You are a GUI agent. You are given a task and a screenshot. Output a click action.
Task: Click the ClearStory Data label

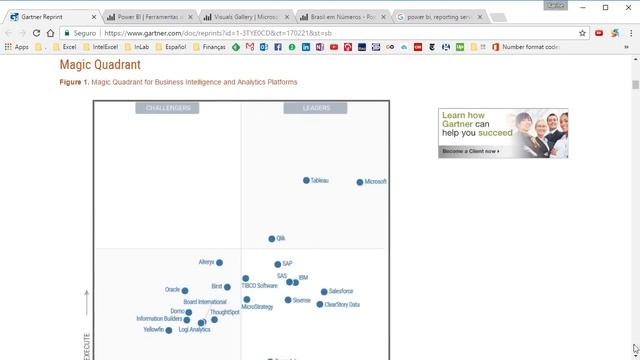pyautogui.click(x=342, y=304)
